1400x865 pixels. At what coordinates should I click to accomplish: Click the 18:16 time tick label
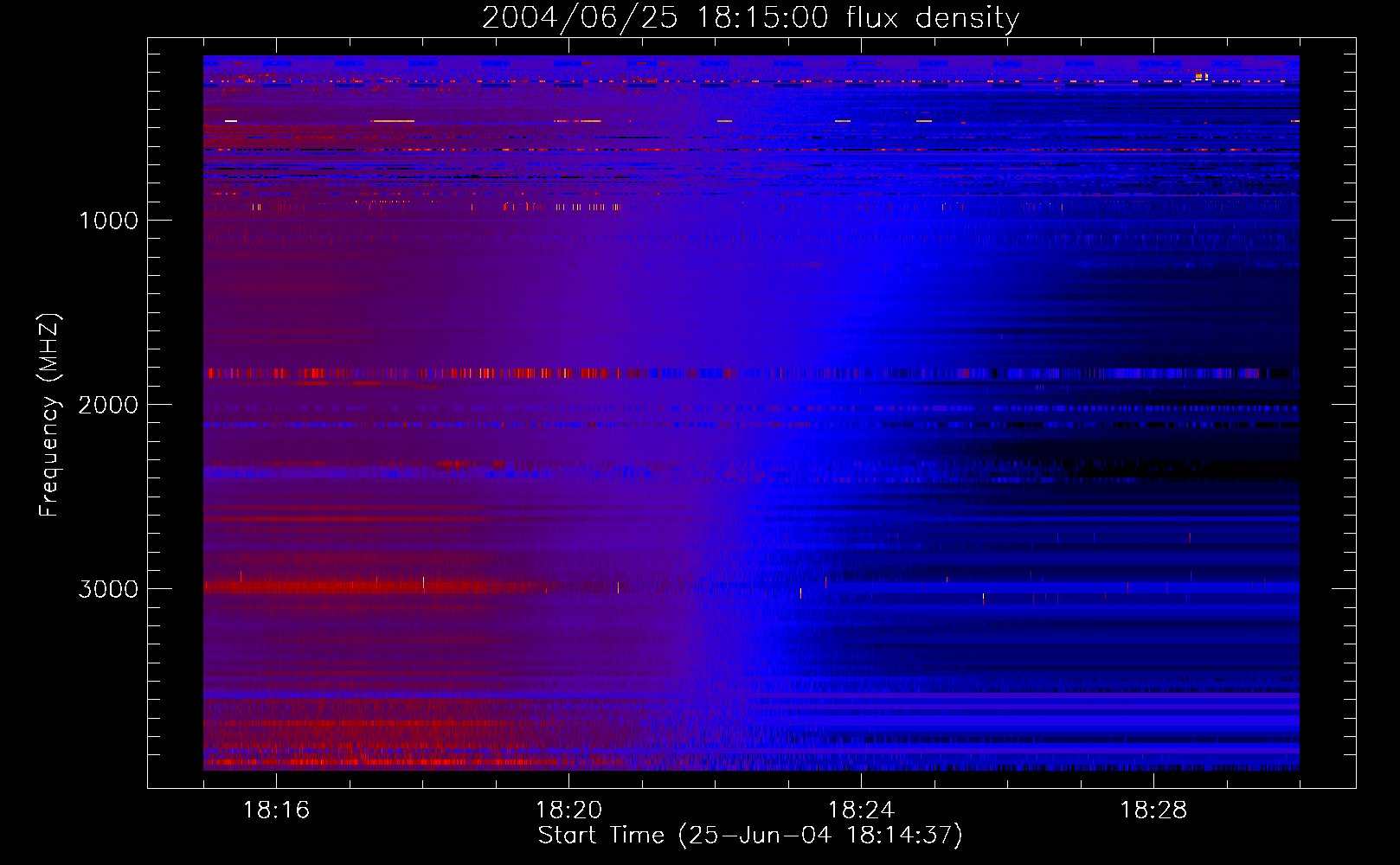point(276,811)
